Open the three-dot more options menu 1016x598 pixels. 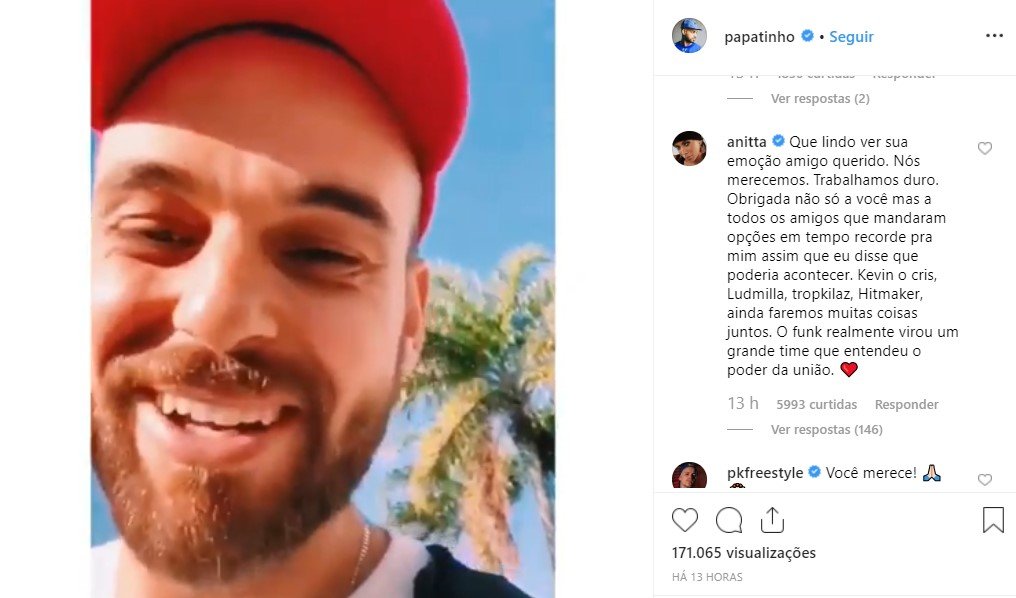tap(994, 36)
